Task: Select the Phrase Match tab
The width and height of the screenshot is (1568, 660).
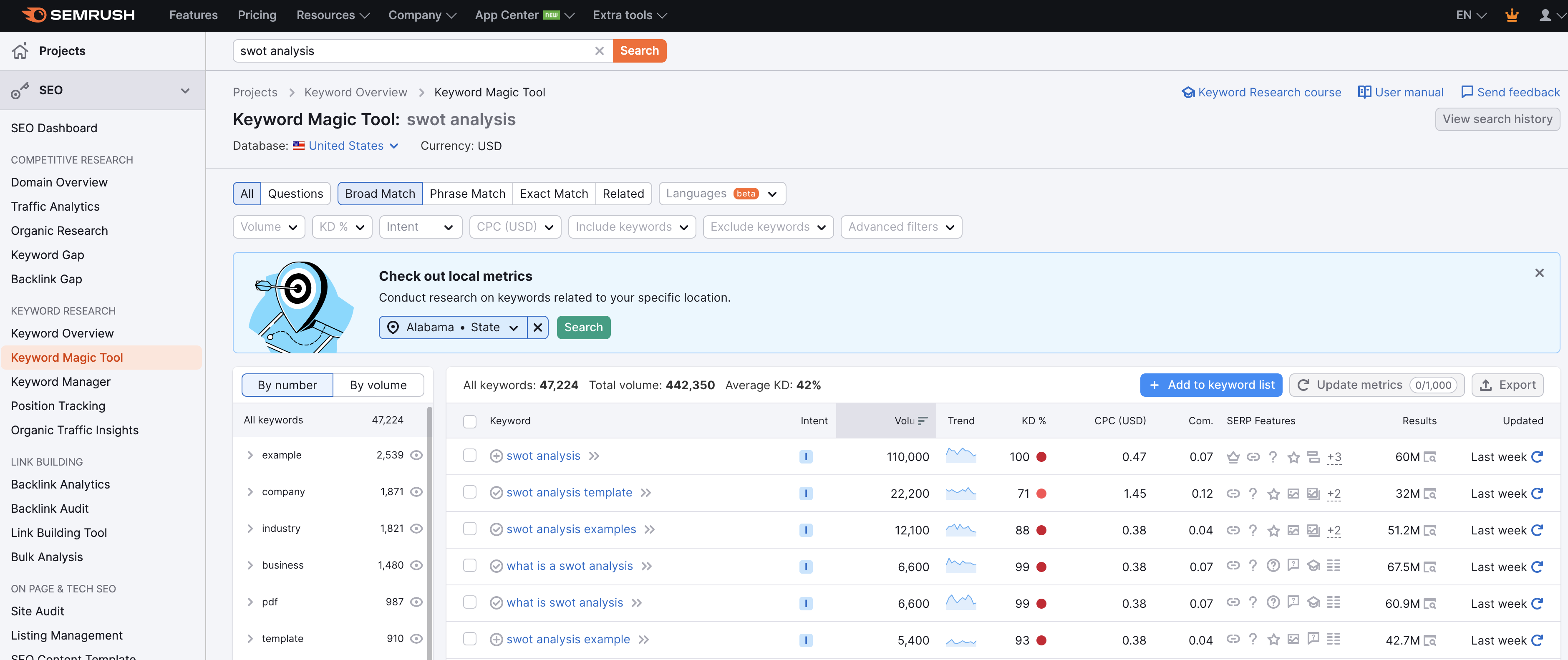Action: tap(467, 194)
